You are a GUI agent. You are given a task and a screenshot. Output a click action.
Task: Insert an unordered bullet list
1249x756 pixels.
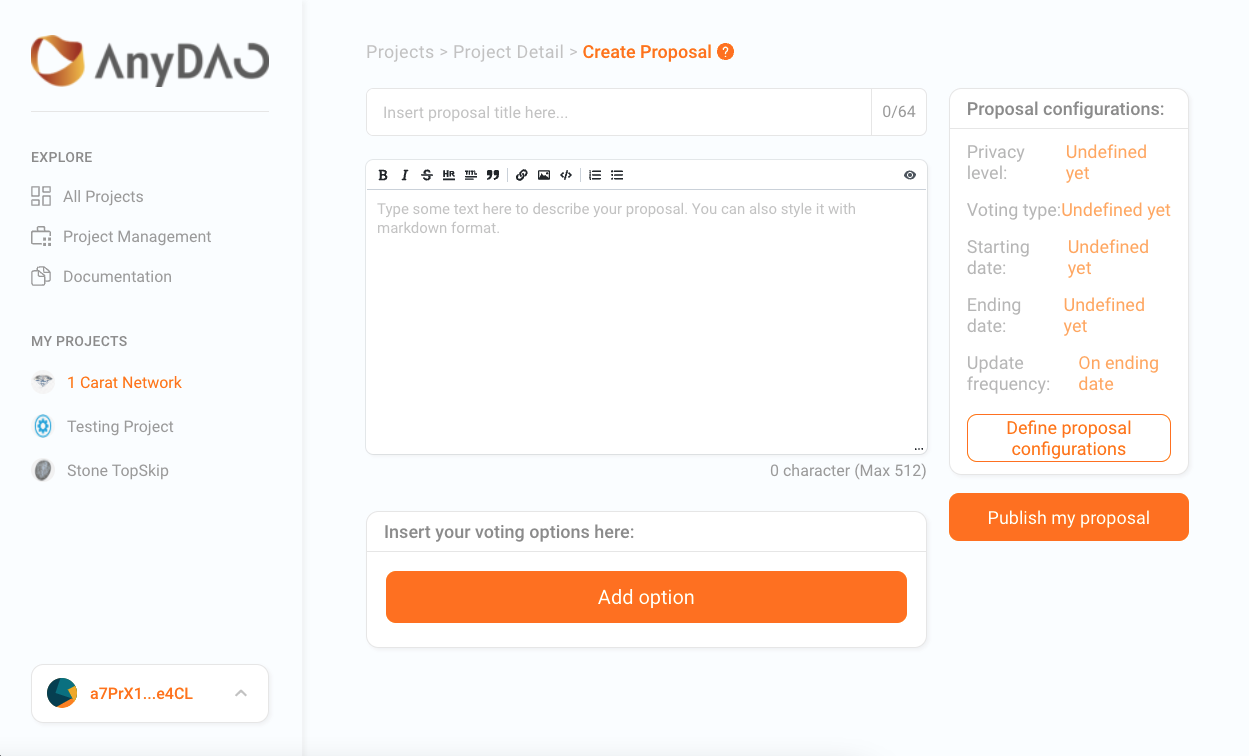[617, 175]
